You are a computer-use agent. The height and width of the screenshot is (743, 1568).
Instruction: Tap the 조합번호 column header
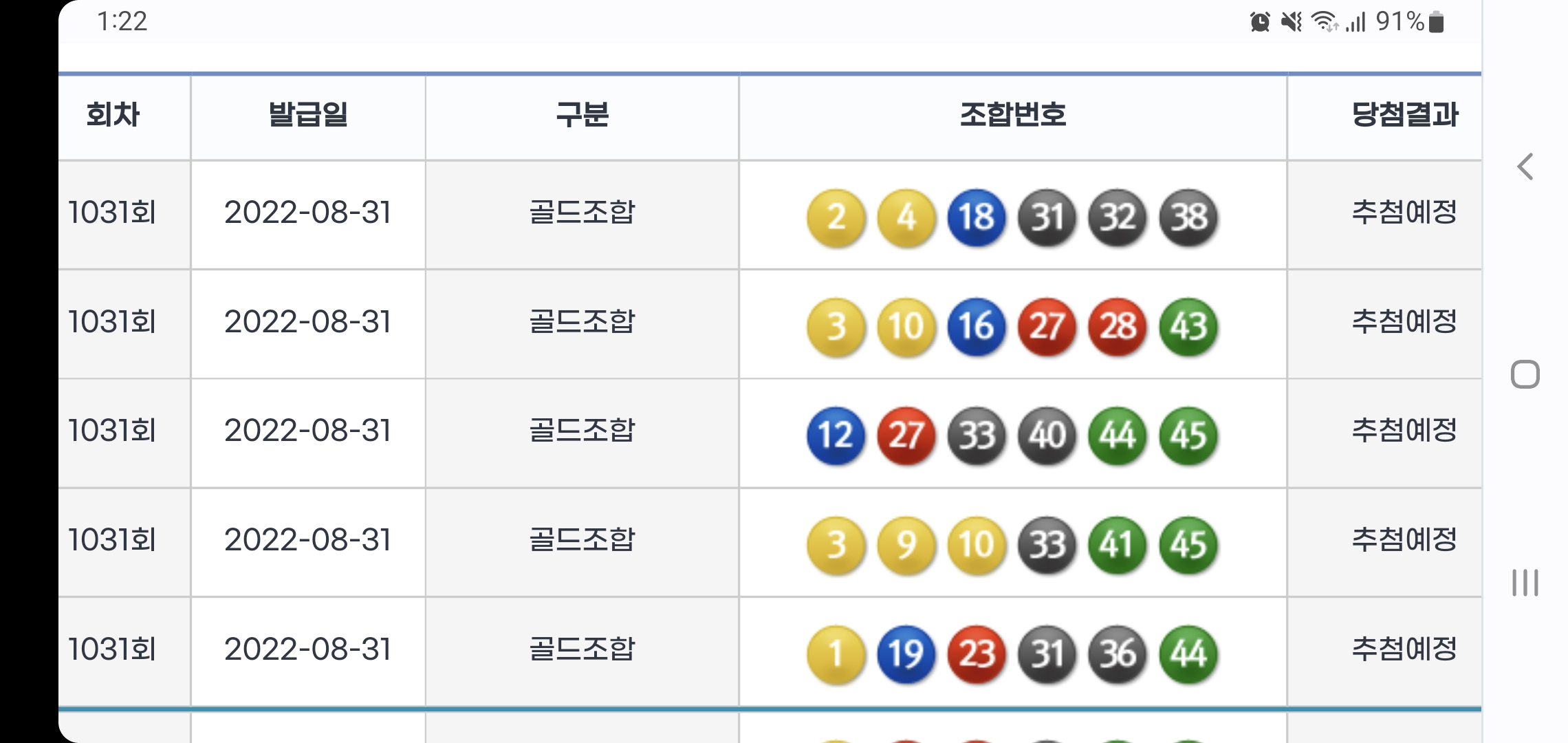[x=1012, y=115]
